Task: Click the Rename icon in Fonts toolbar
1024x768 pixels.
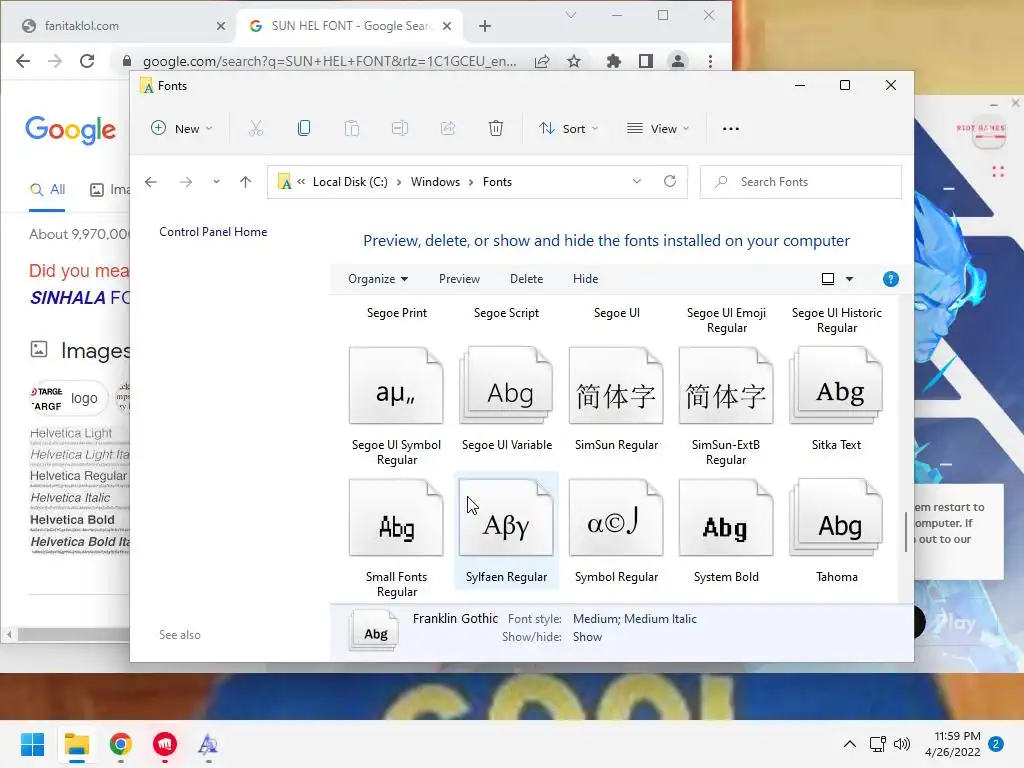Action: [x=400, y=129]
